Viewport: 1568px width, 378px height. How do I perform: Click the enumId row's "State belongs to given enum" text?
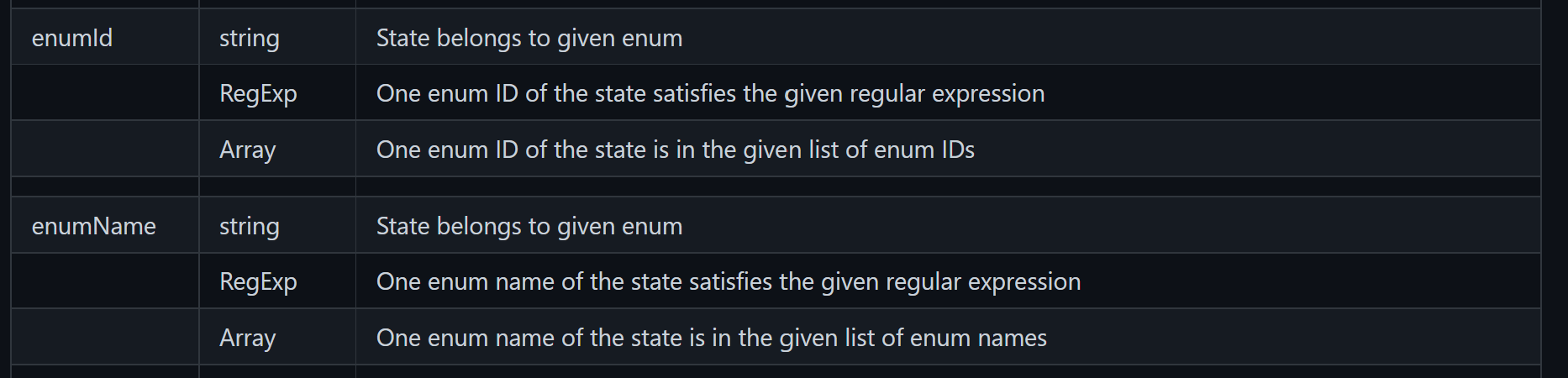point(529,38)
